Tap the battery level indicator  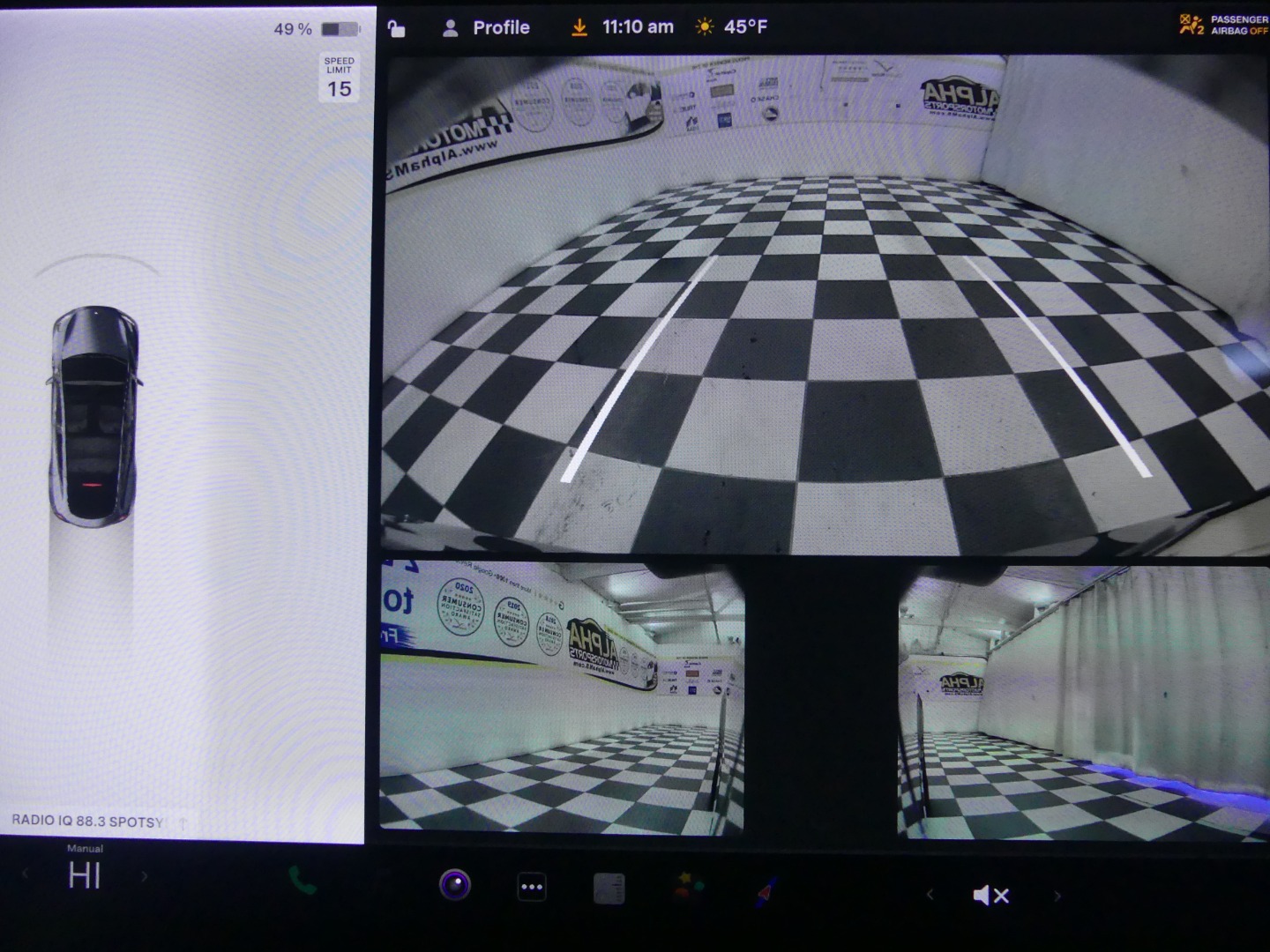point(340,29)
